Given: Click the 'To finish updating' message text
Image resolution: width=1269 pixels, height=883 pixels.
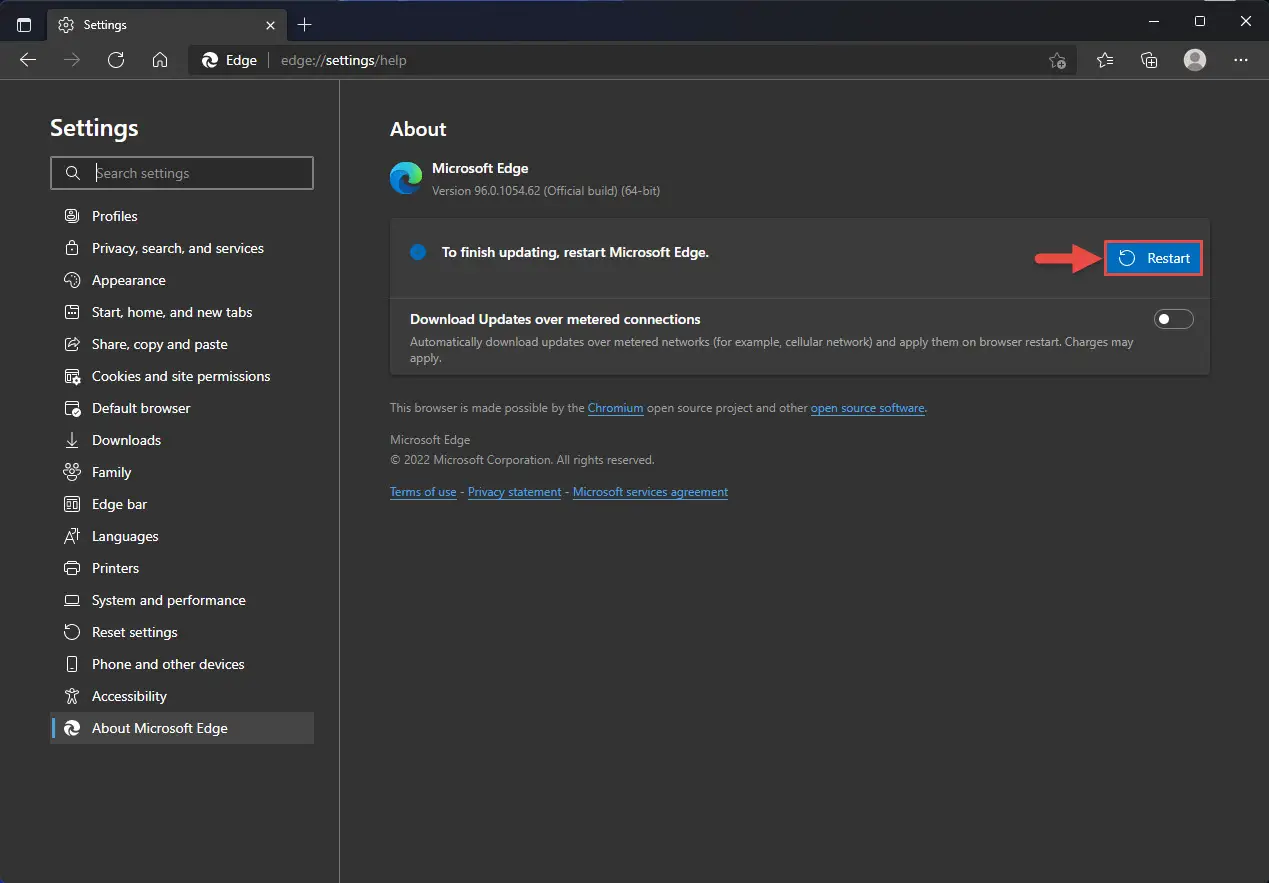Looking at the screenshot, I should (x=575, y=253).
